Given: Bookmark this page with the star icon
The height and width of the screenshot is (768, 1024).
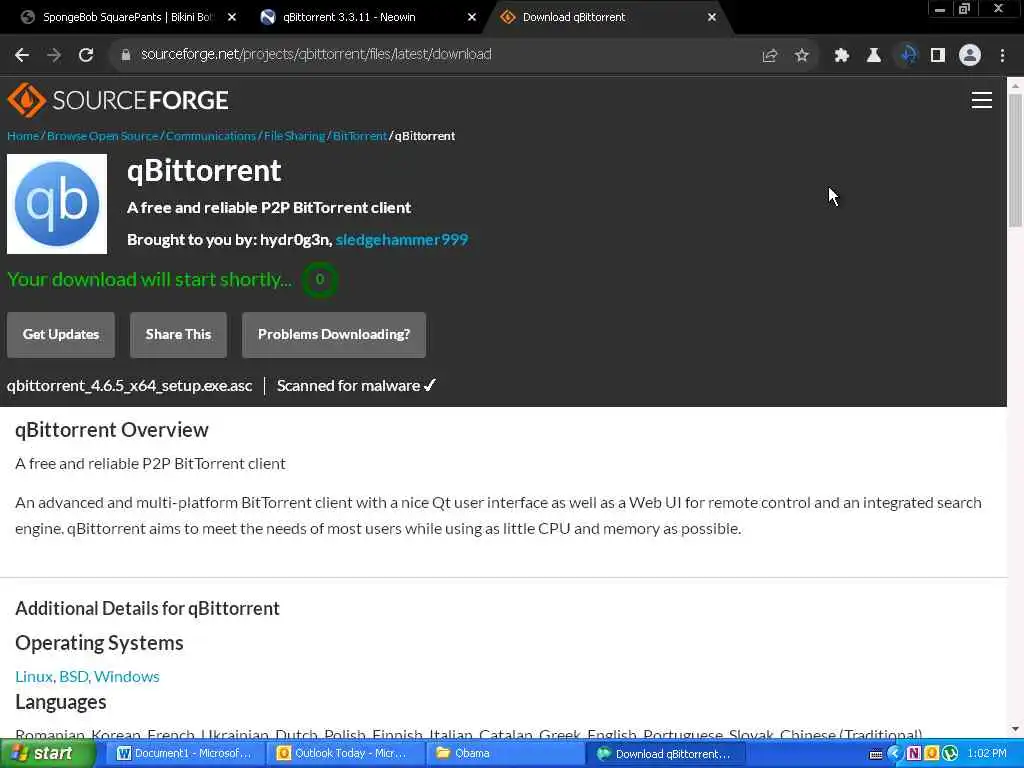Looking at the screenshot, I should pos(802,56).
